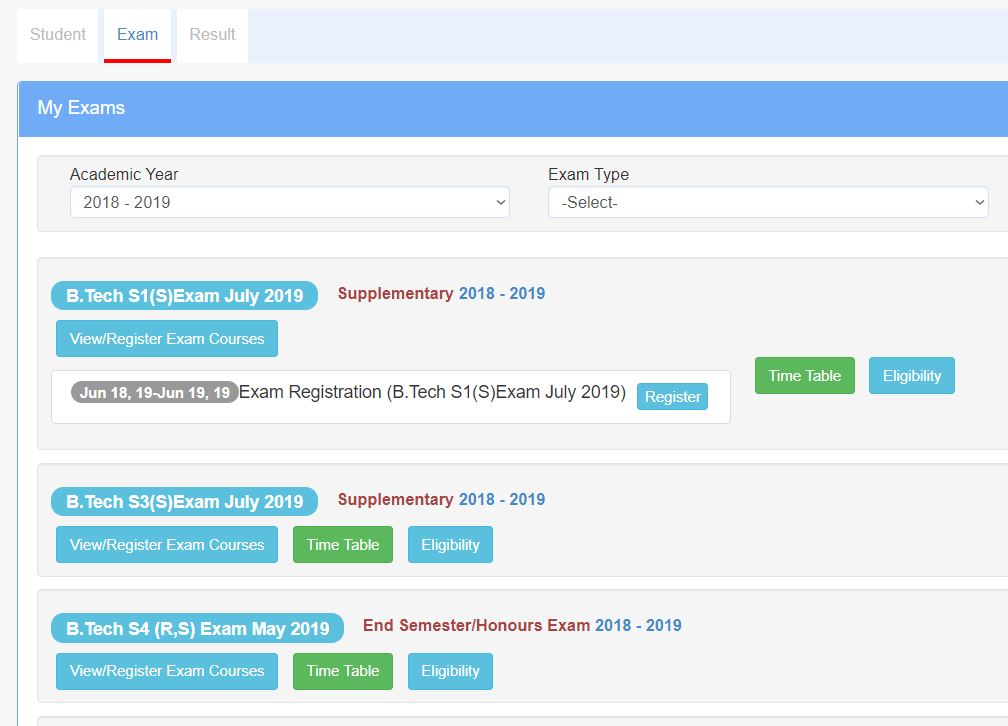Check Eligibility for B.Tech S1(S)Exam July 2019
The image size is (1008, 726).
[911, 375]
